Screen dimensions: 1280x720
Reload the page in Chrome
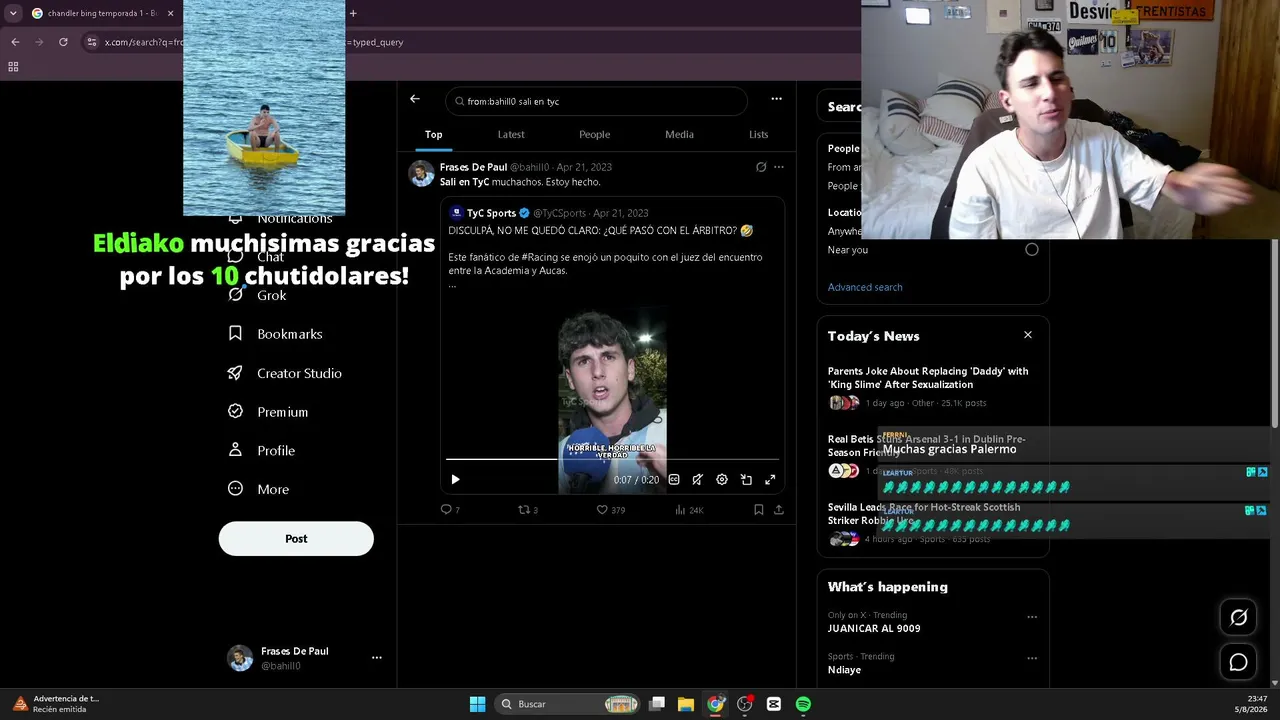tap(63, 42)
